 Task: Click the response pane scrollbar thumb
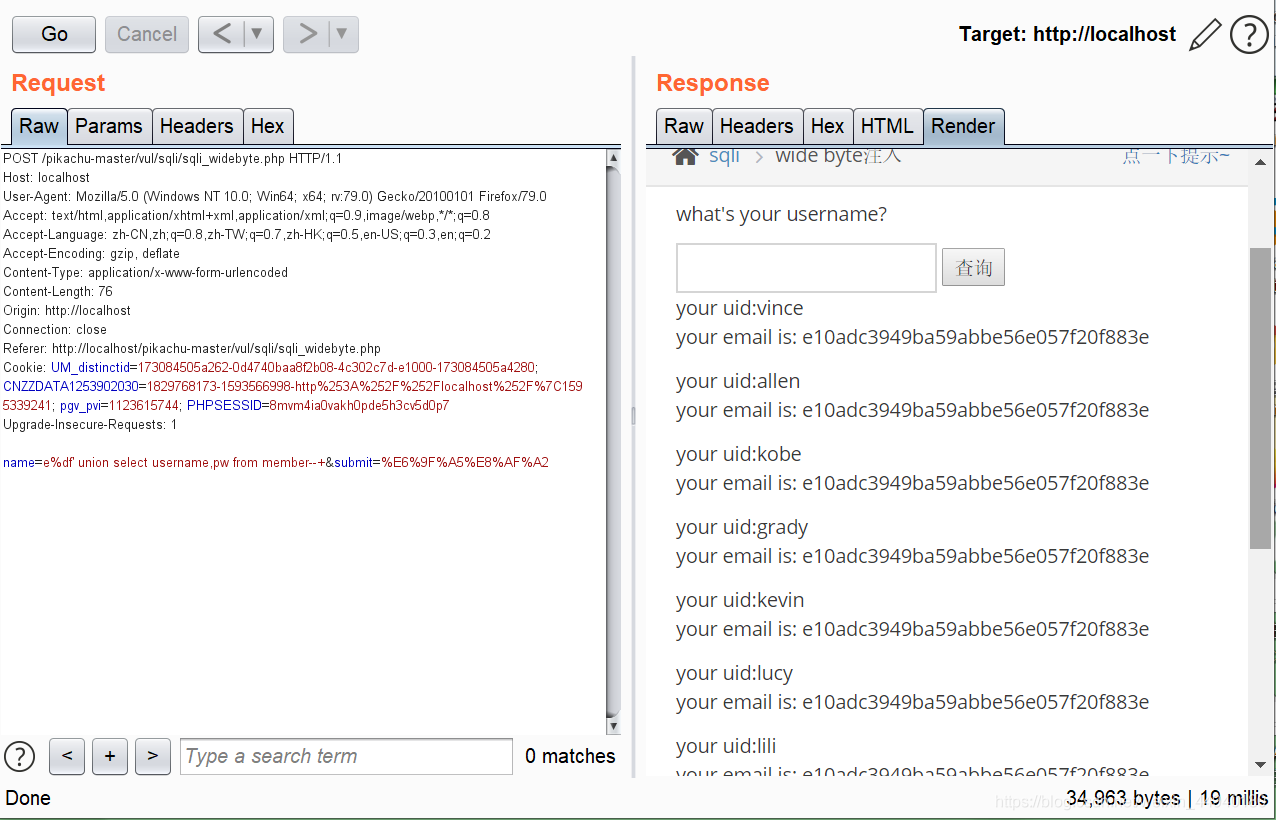(1261, 398)
